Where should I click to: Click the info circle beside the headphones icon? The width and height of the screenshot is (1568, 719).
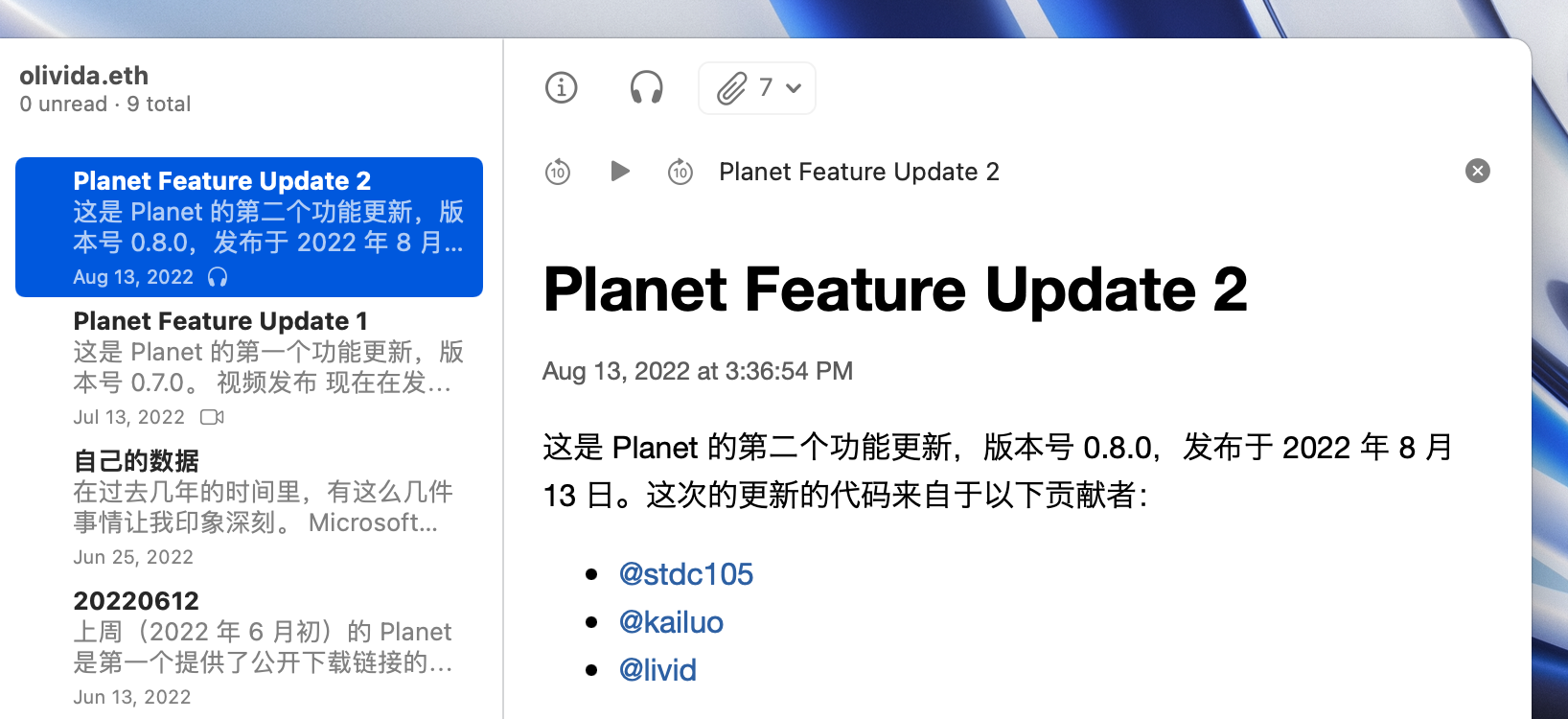pyautogui.click(x=561, y=87)
